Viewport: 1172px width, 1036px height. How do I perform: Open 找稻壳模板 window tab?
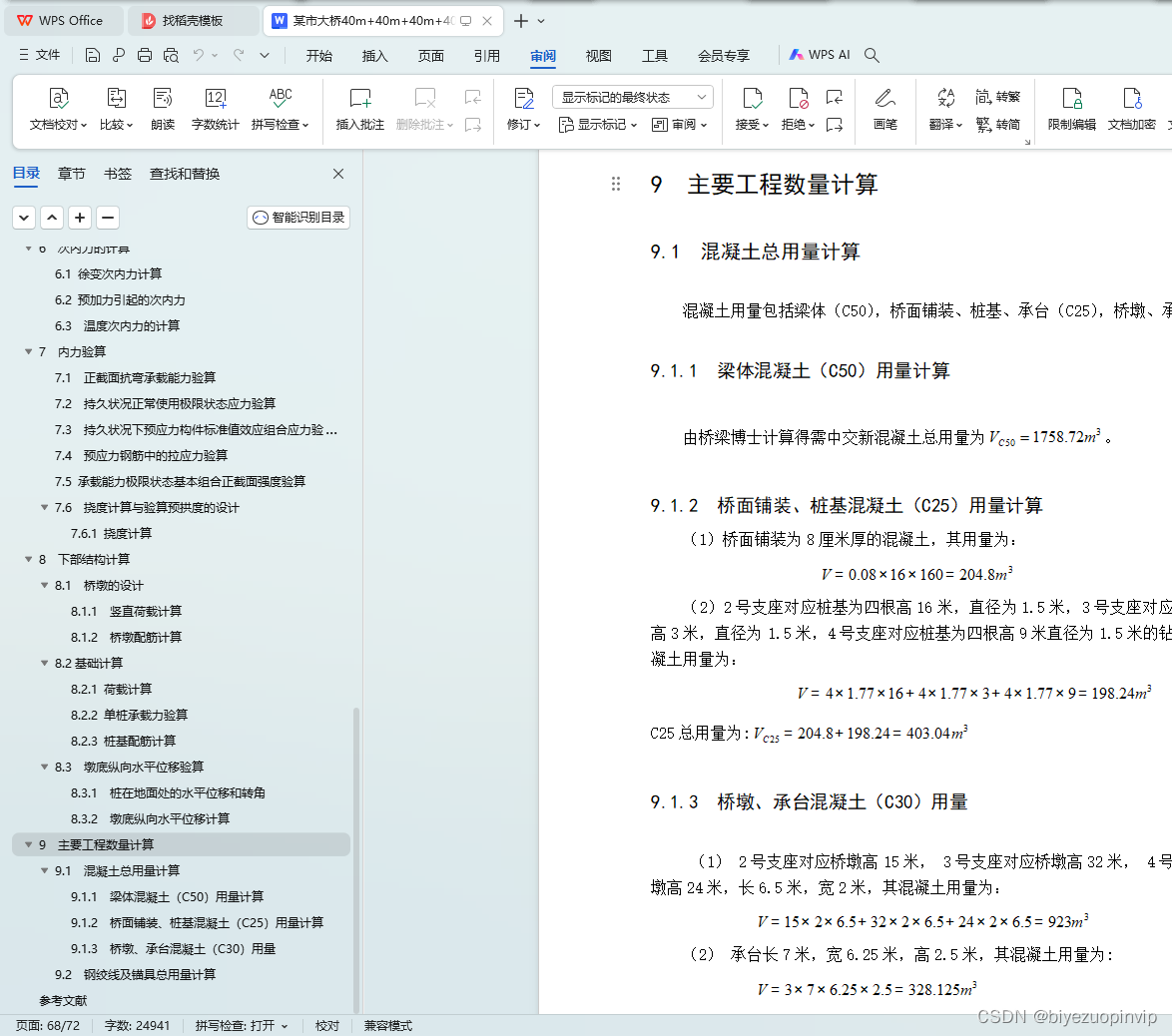(192, 21)
